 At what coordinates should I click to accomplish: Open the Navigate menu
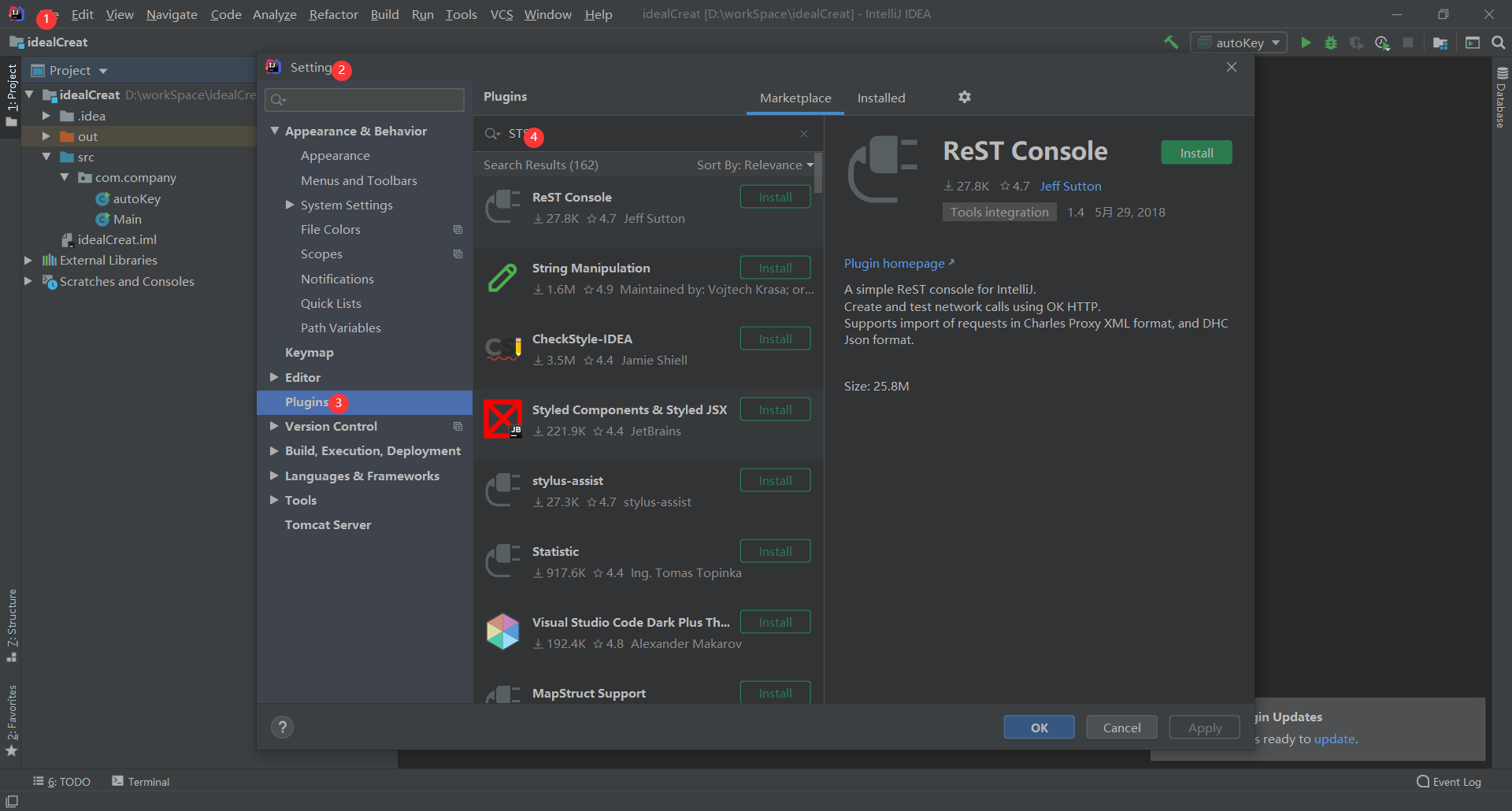[x=172, y=14]
